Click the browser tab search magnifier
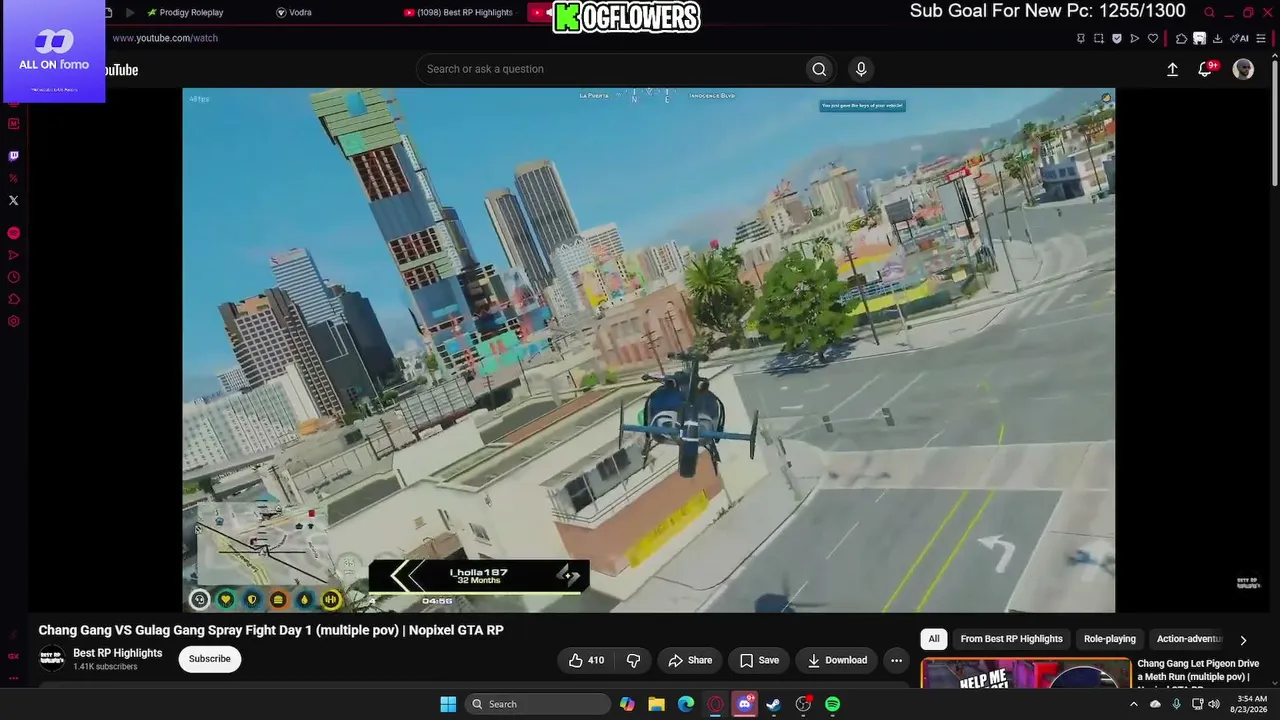This screenshot has height=720, width=1280. [1209, 12]
